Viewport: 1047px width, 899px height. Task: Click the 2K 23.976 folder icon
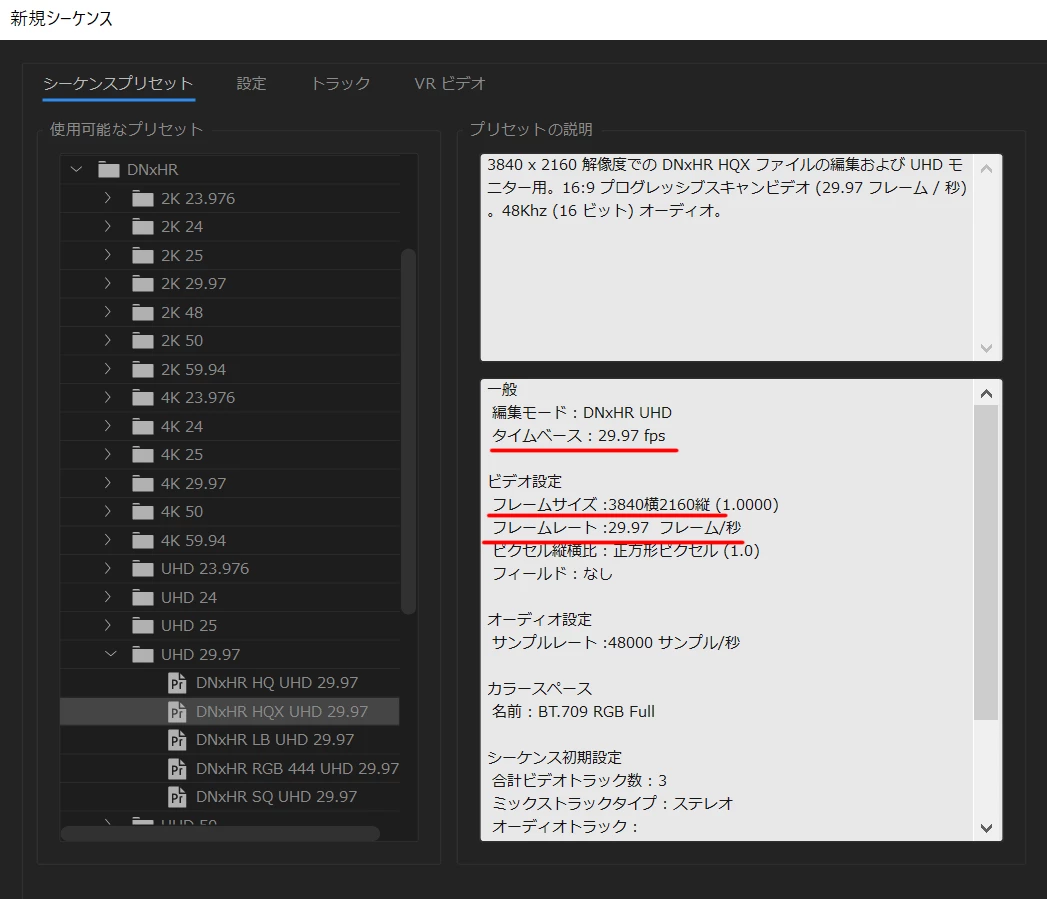[143, 198]
